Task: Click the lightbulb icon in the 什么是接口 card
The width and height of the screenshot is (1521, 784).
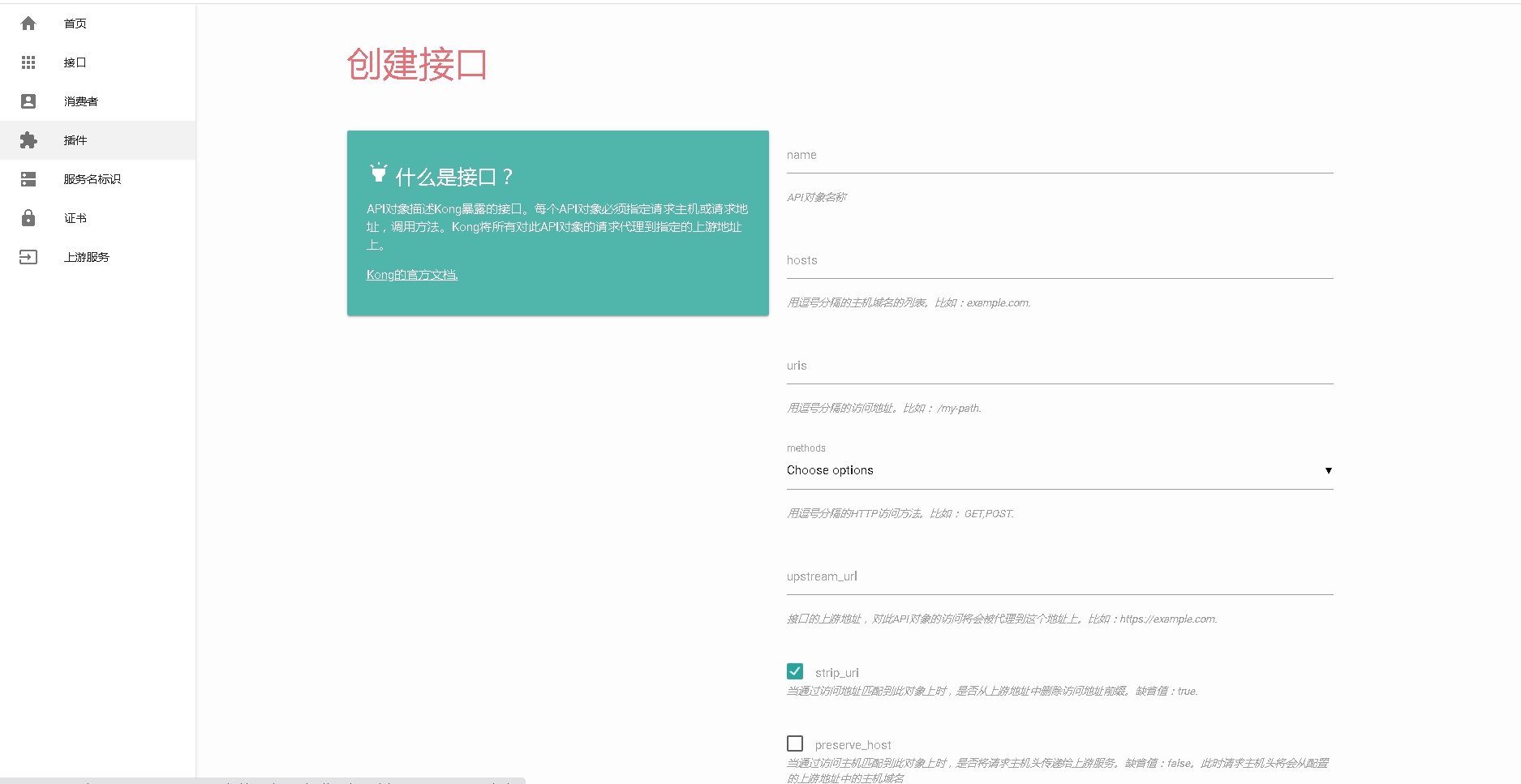Action: 378,172
